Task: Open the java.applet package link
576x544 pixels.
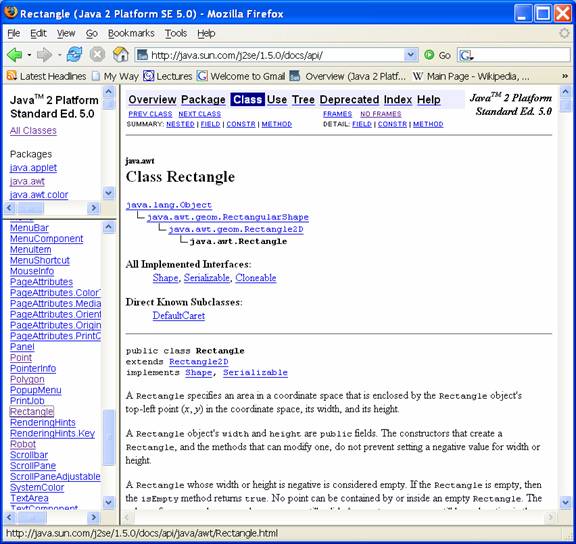Action: pos(33,168)
